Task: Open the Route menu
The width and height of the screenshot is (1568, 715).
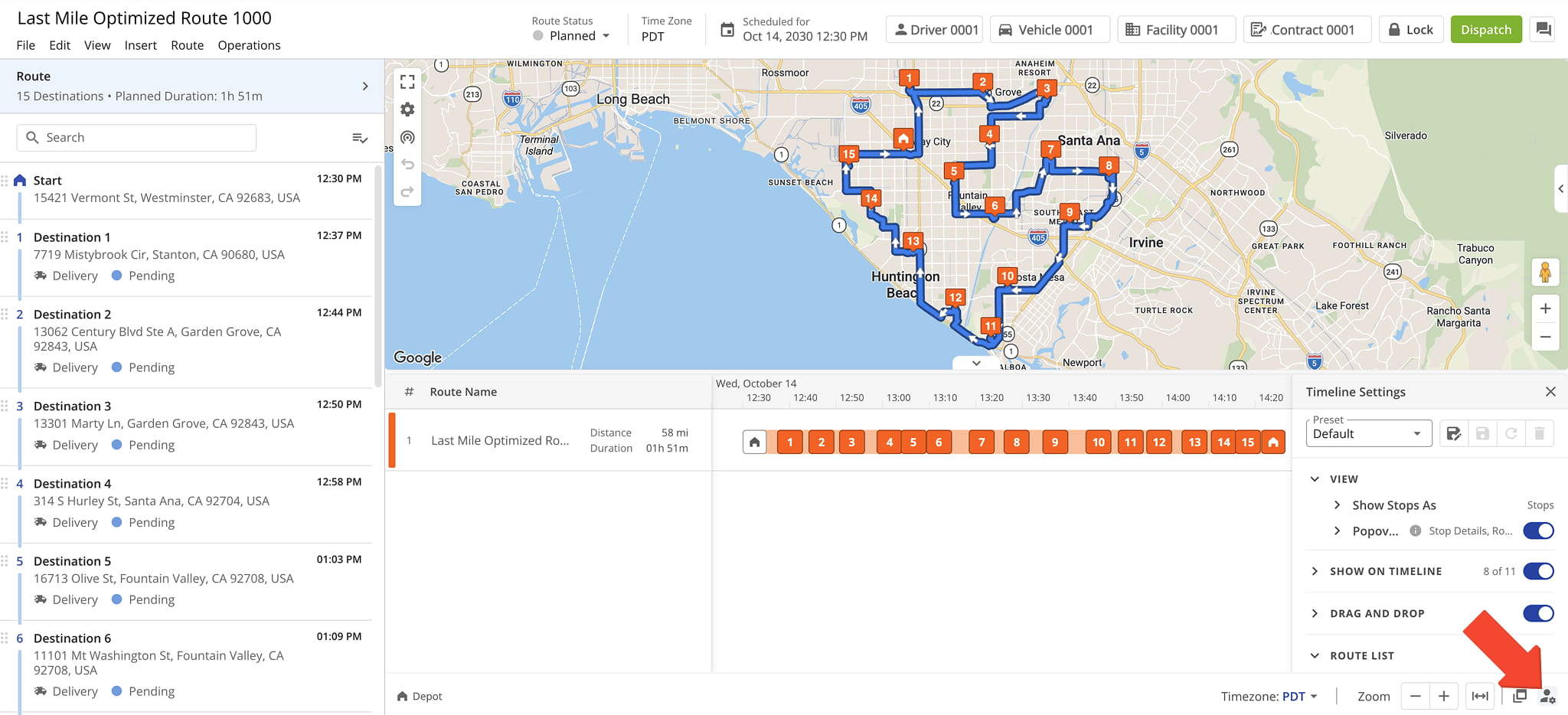Action: (187, 45)
